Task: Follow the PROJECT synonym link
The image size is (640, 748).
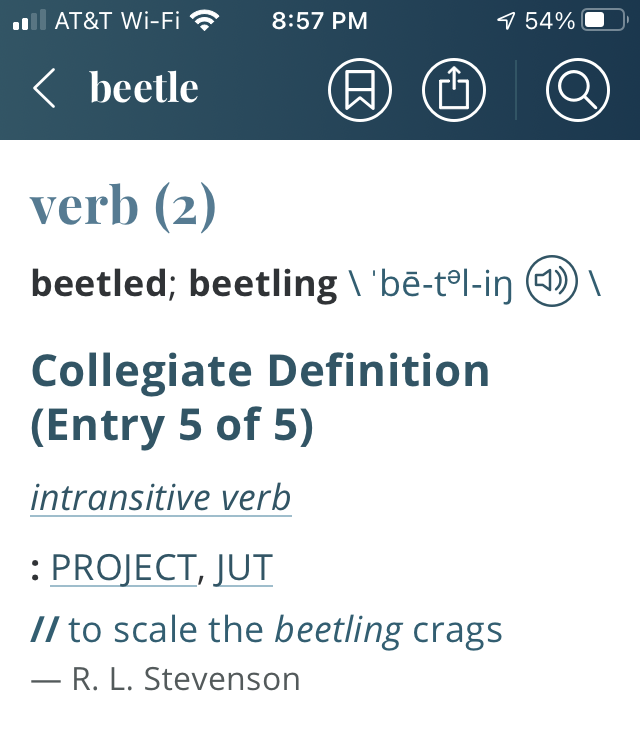Action: 124,568
